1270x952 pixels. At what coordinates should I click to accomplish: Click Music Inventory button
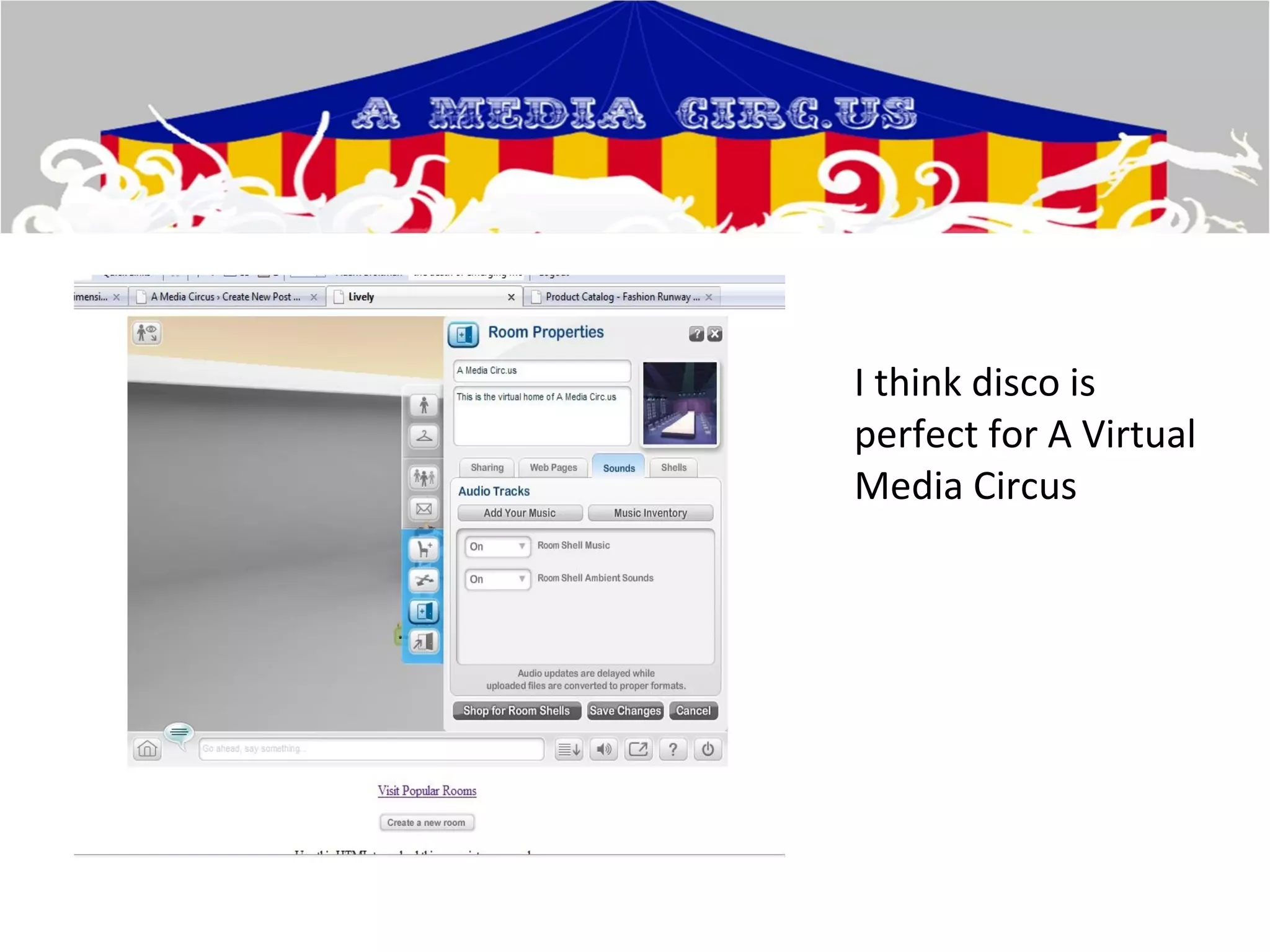pyautogui.click(x=651, y=513)
